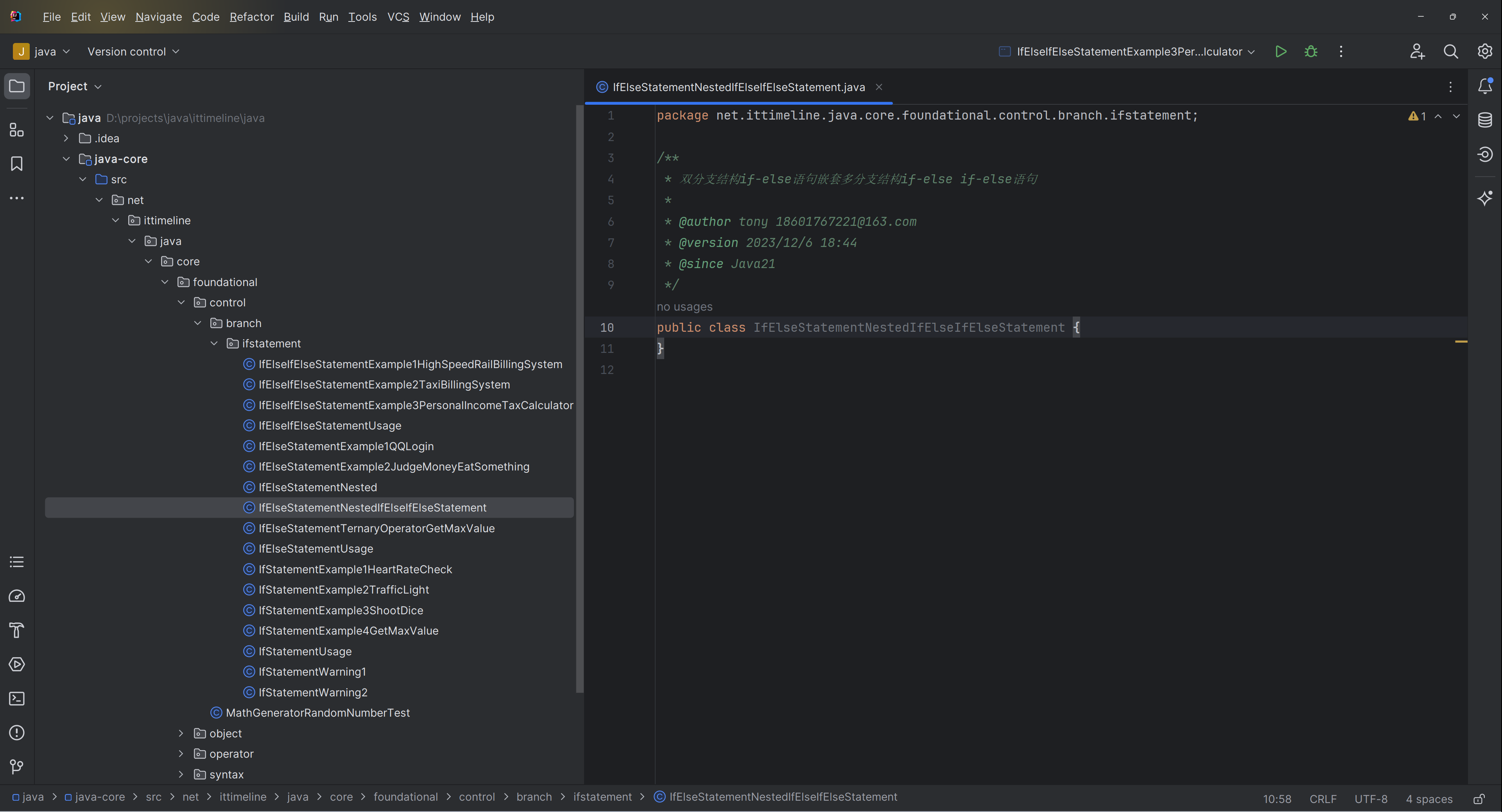
Task: Click the Project tree vertical scrollbar
Action: coord(580,399)
